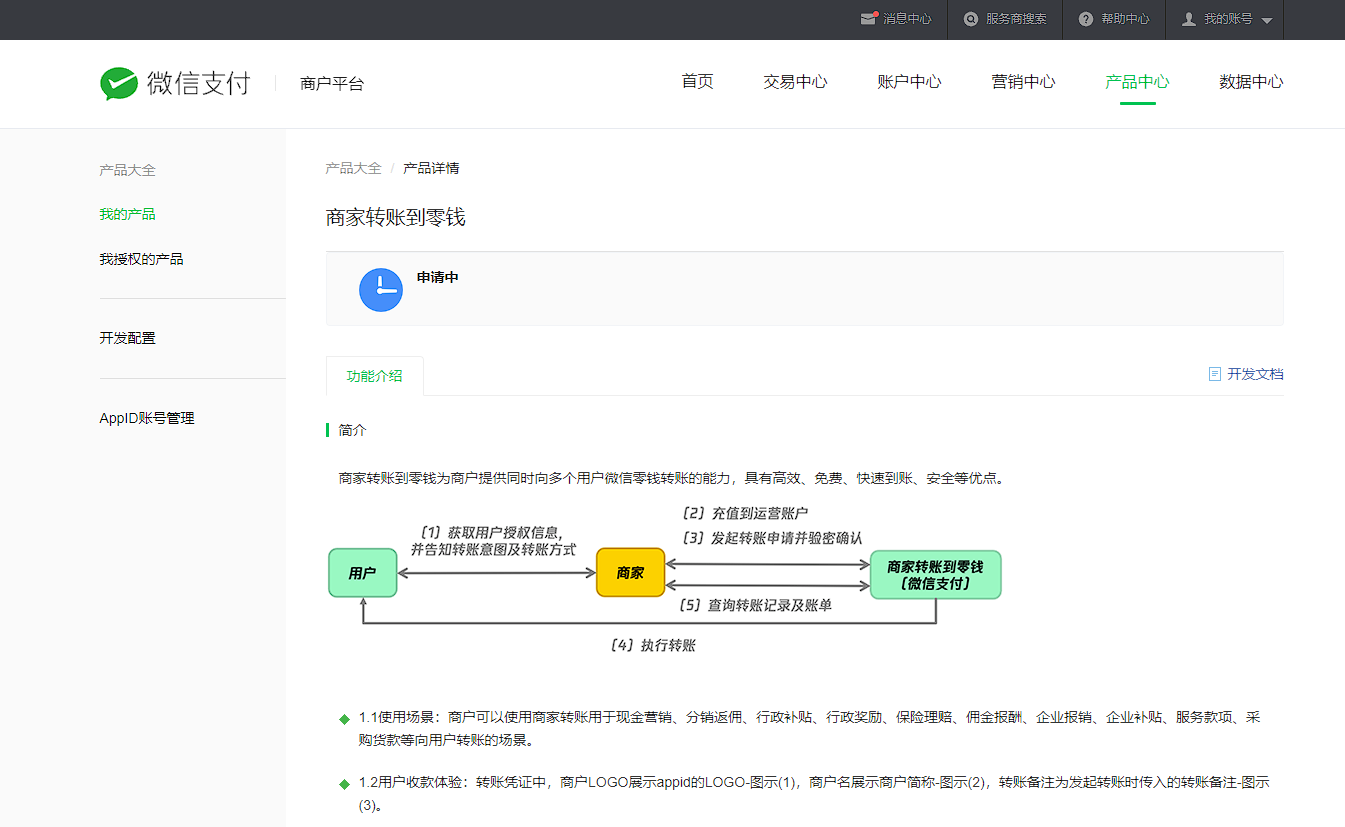Click the 产品详情 breadcrumb text
The image size is (1345, 827).
pyautogui.click(x=431, y=168)
